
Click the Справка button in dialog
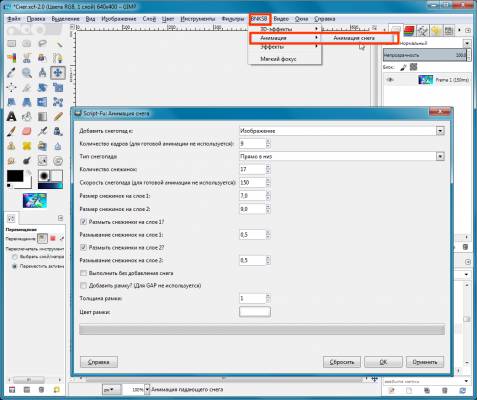pos(99,362)
